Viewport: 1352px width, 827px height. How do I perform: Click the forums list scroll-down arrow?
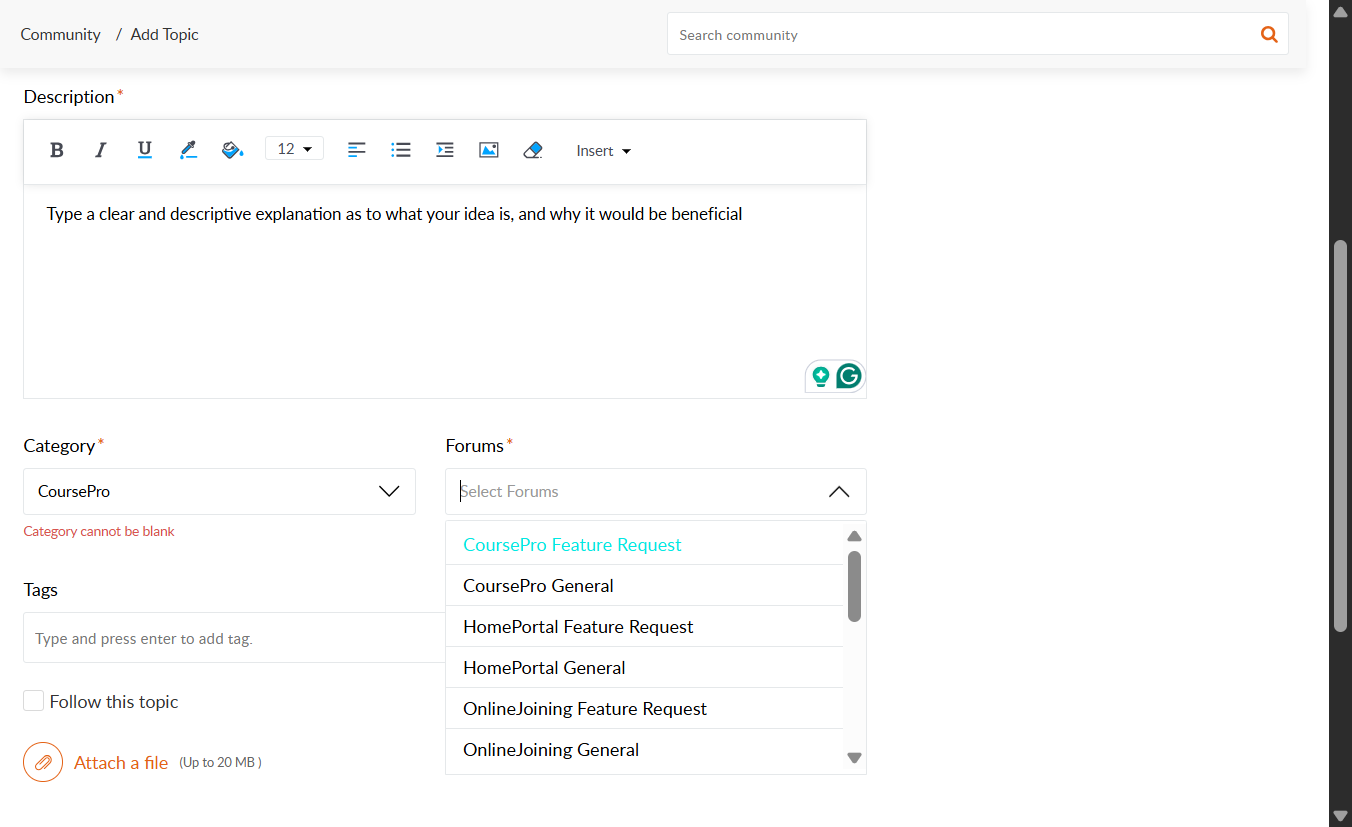[x=854, y=758]
